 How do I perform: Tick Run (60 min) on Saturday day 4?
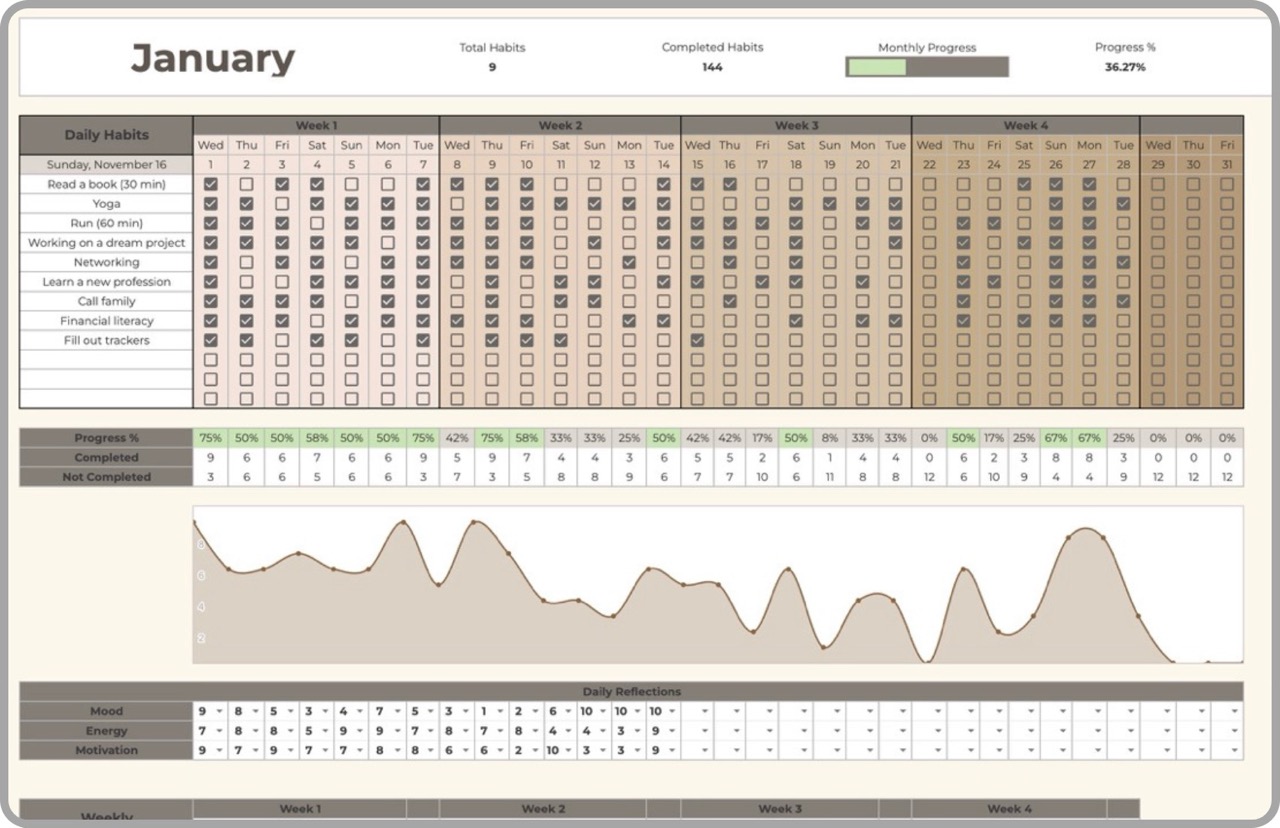(x=317, y=224)
